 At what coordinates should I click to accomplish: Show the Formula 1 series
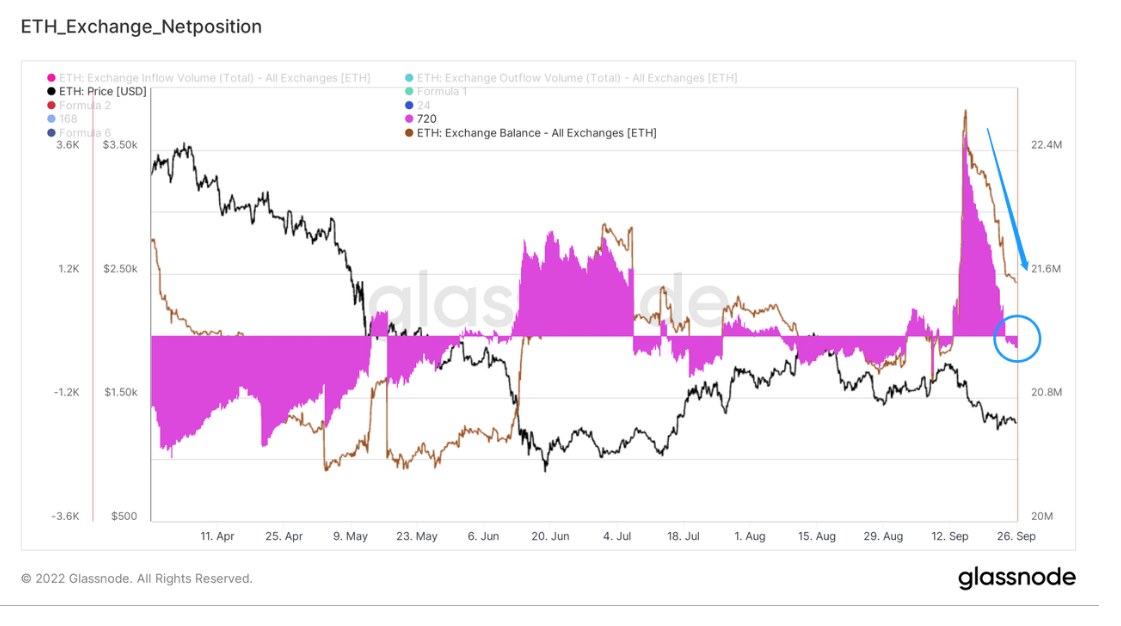tap(441, 91)
